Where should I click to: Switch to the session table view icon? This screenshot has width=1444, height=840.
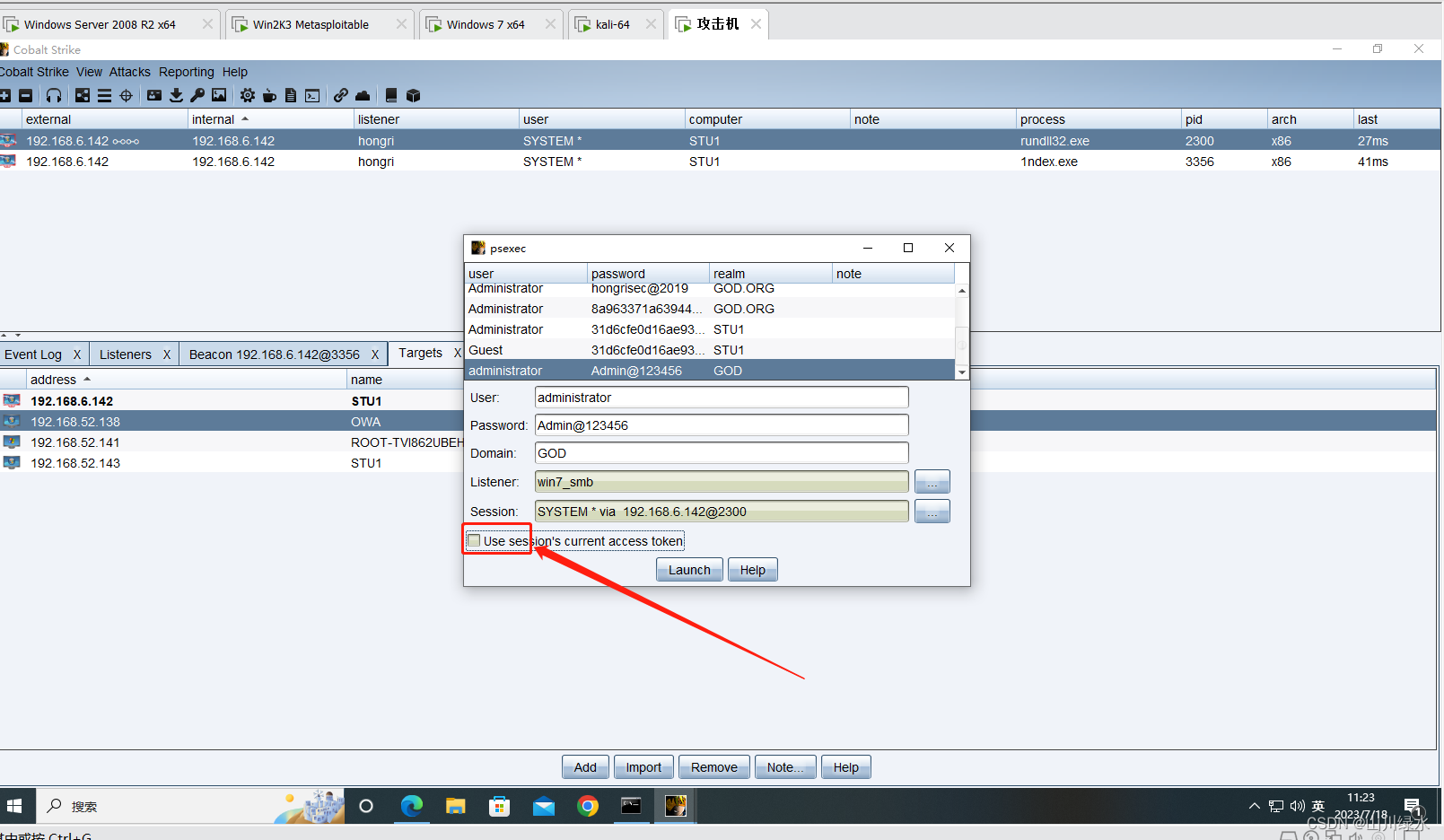(104, 95)
